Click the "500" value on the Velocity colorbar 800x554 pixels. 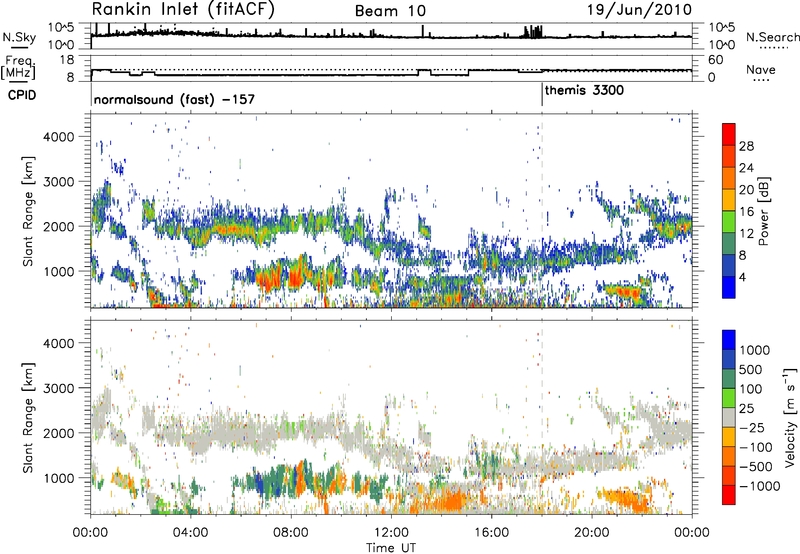click(x=751, y=369)
